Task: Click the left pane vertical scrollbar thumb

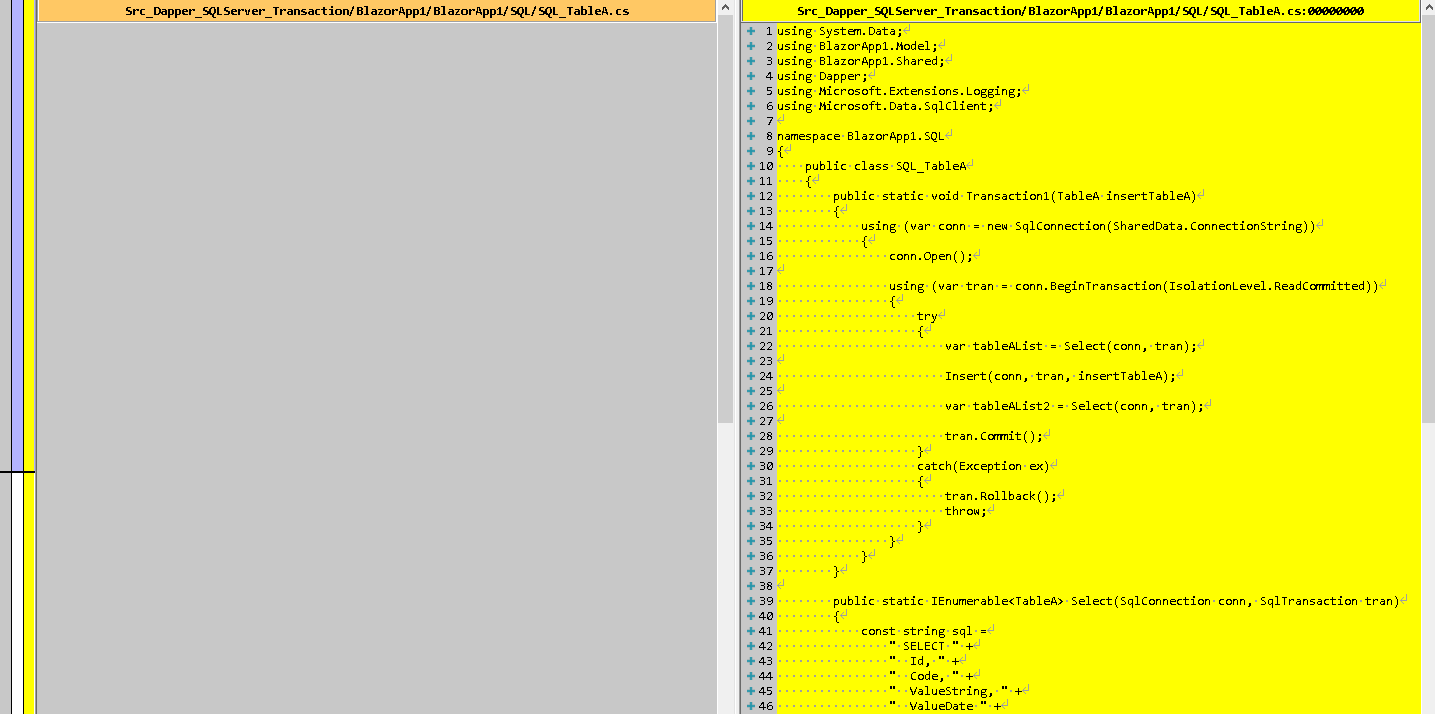Action: (725, 222)
